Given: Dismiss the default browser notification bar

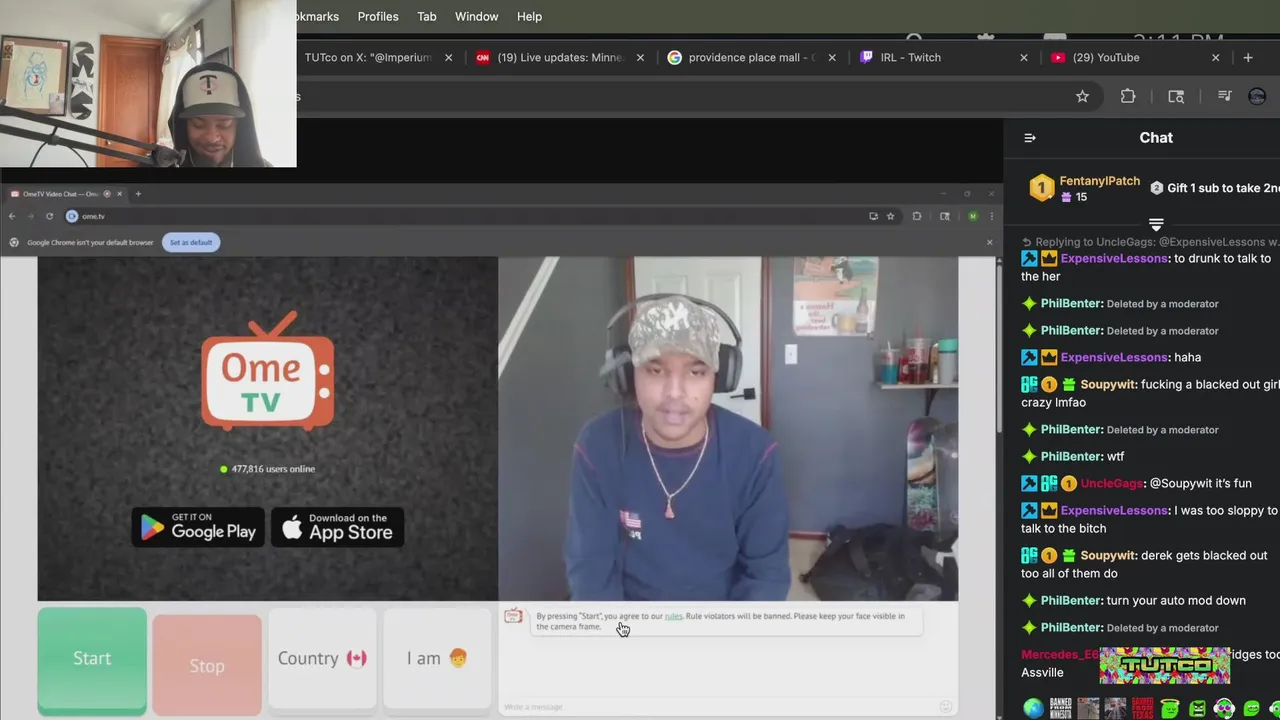Looking at the screenshot, I should point(989,242).
